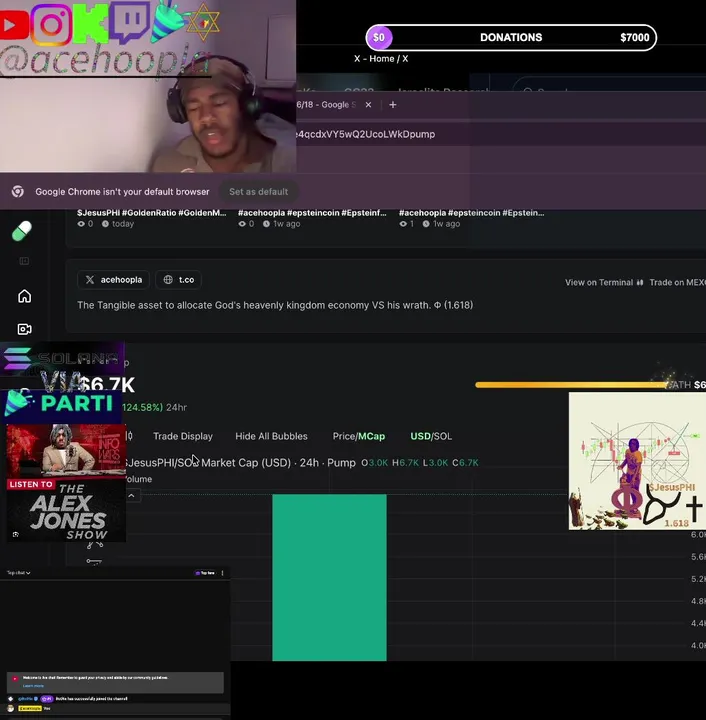Click the pump.fun pill logo
The image size is (706, 720).
pyautogui.click(x=22, y=231)
